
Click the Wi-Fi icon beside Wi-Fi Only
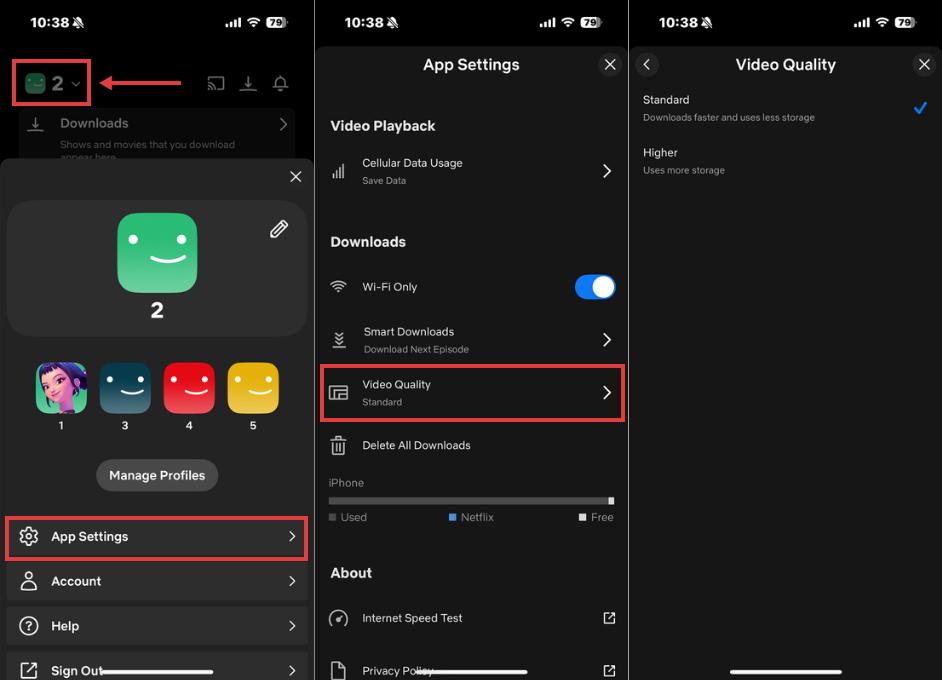click(338, 287)
